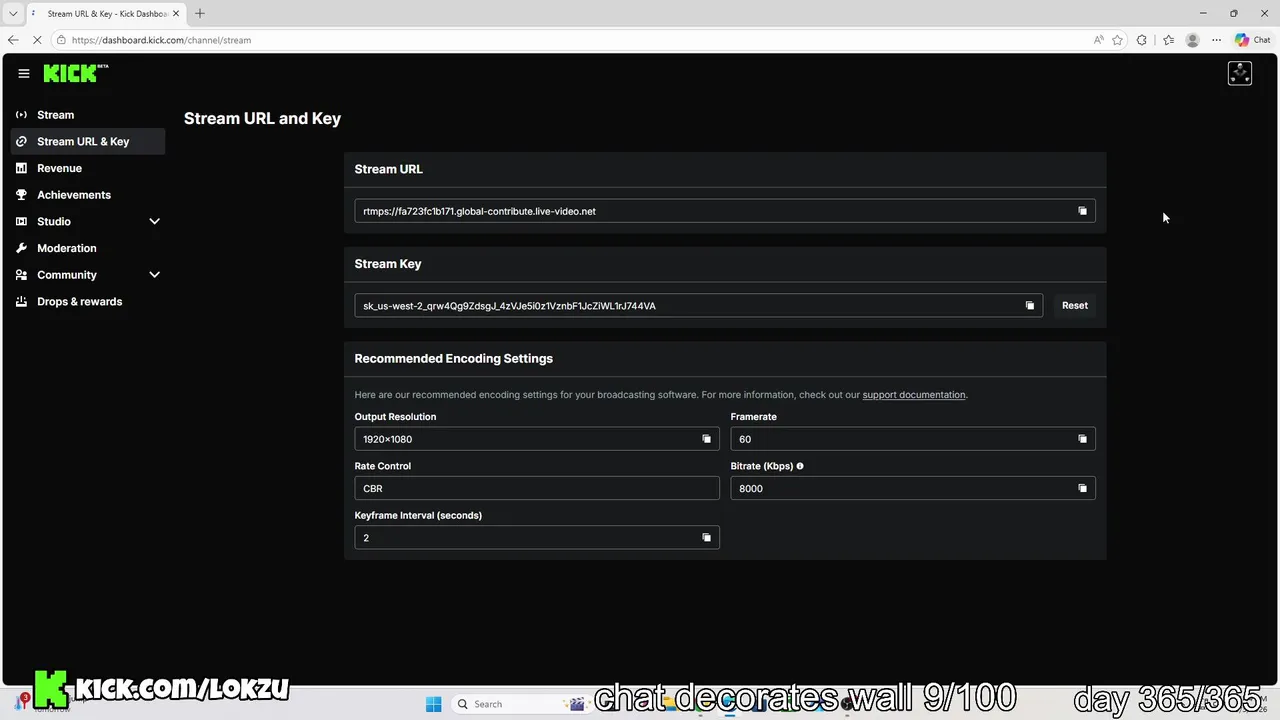Viewport: 1280px width, 720px height.
Task: Add page to favorites star
Action: (1117, 40)
